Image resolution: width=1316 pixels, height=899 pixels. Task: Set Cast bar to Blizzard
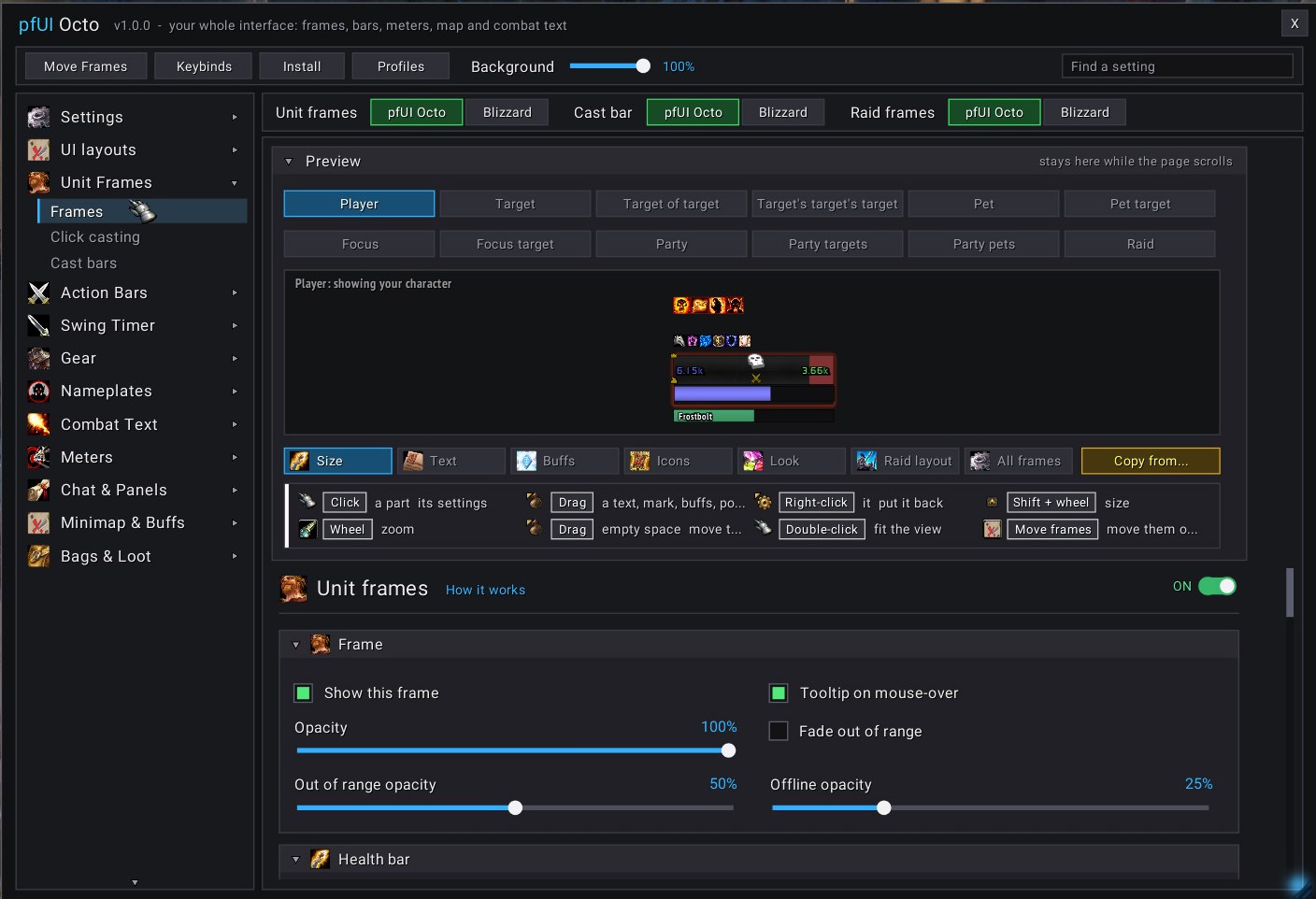[x=783, y=112]
